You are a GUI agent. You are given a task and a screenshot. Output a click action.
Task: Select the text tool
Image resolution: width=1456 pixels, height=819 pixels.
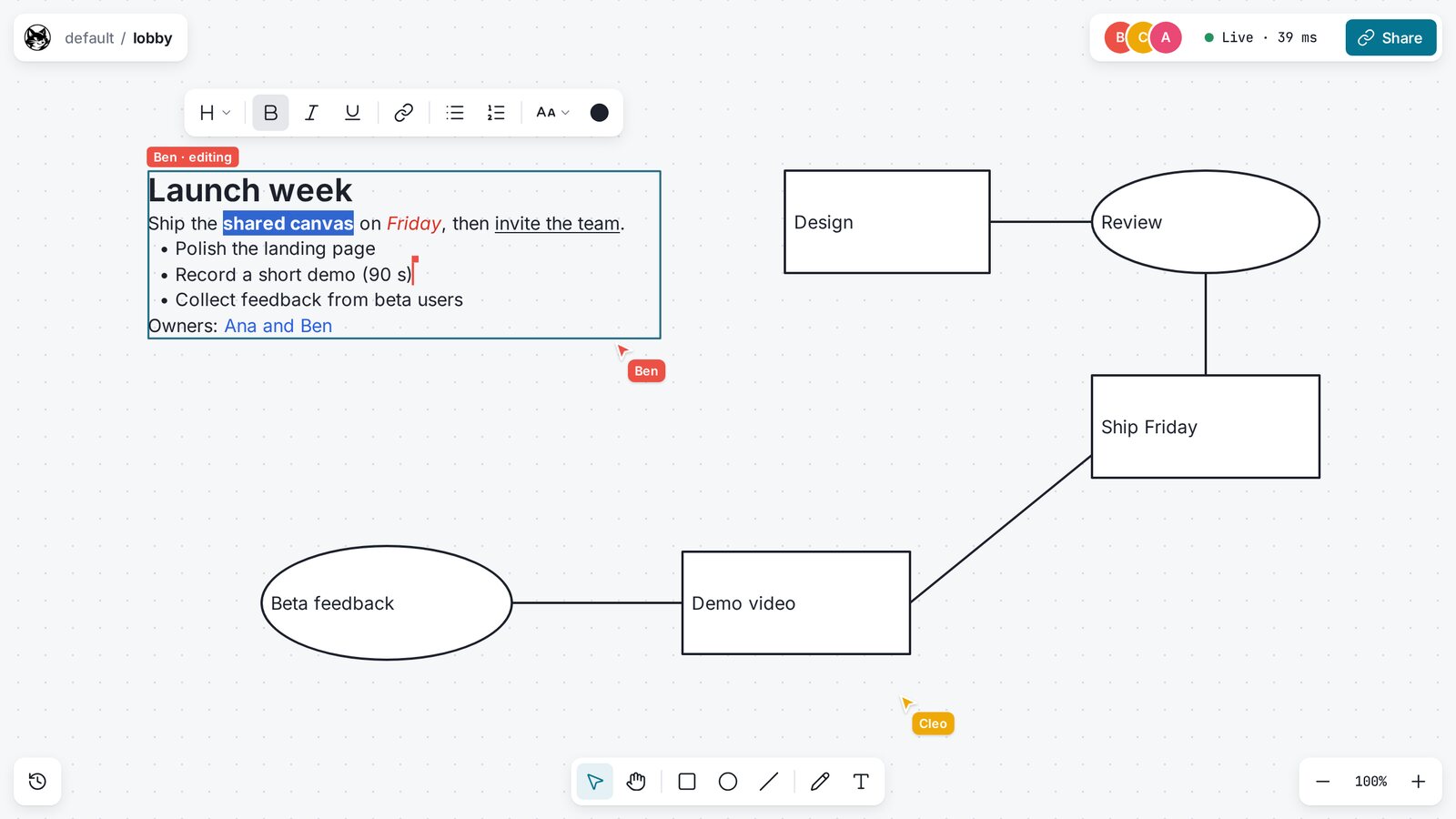tap(861, 782)
